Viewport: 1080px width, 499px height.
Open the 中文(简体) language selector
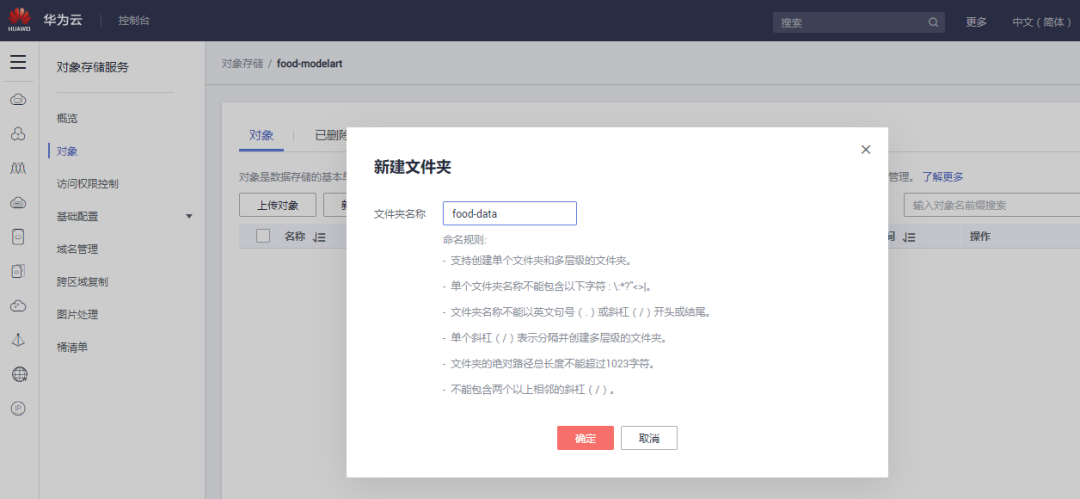[1041, 22]
